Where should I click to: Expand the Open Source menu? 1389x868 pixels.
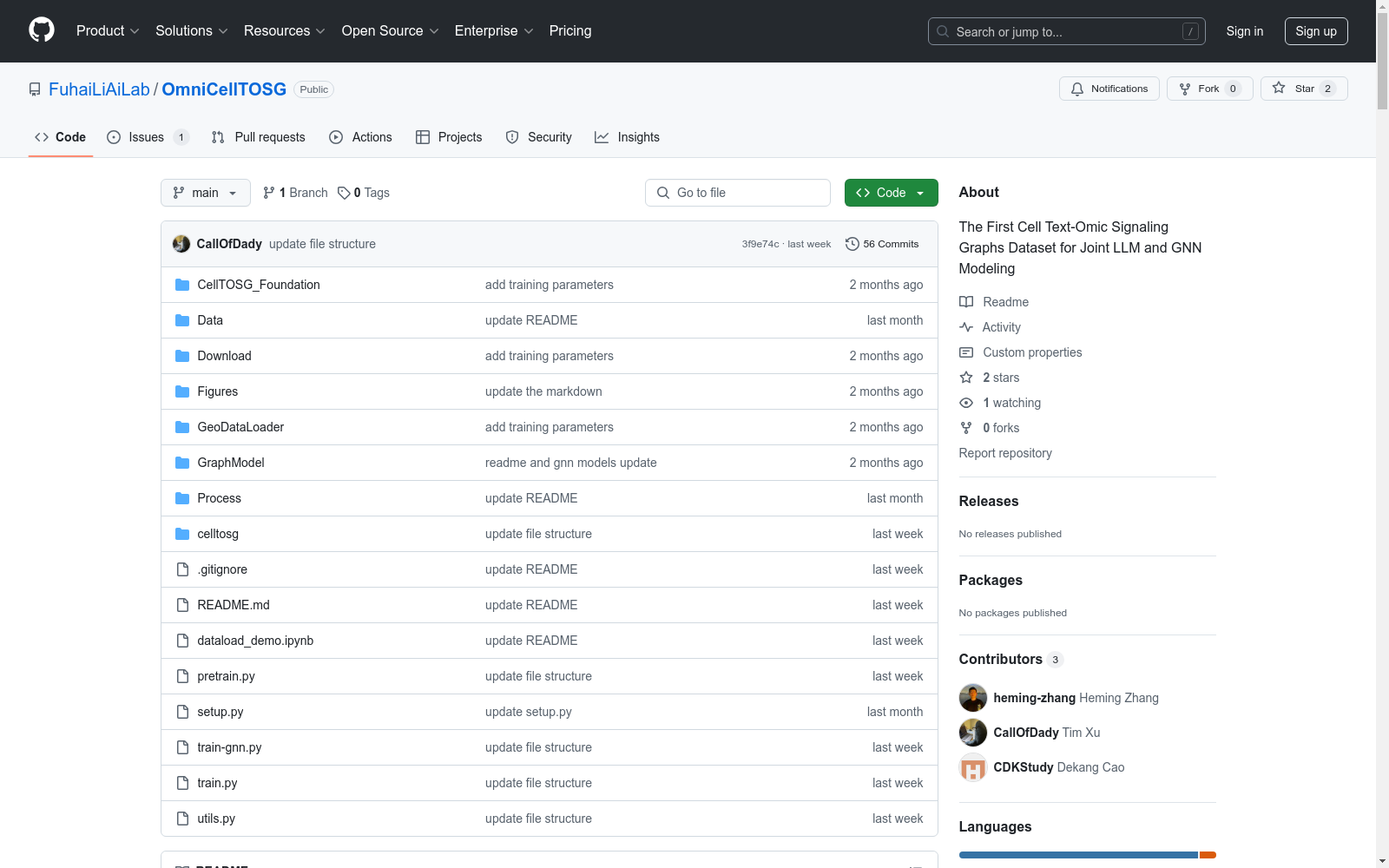pyautogui.click(x=391, y=30)
